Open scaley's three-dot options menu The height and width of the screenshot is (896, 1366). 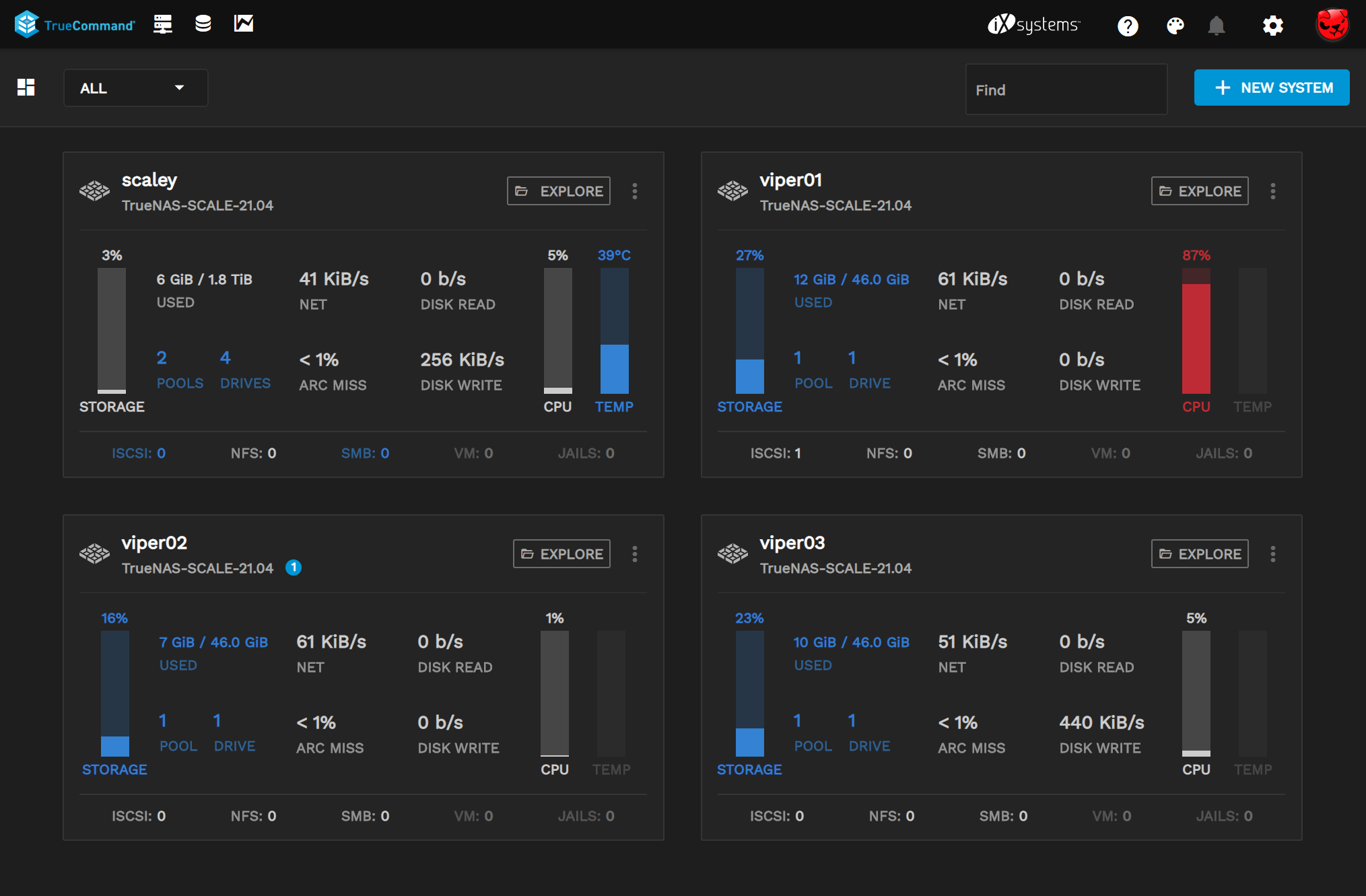[635, 191]
